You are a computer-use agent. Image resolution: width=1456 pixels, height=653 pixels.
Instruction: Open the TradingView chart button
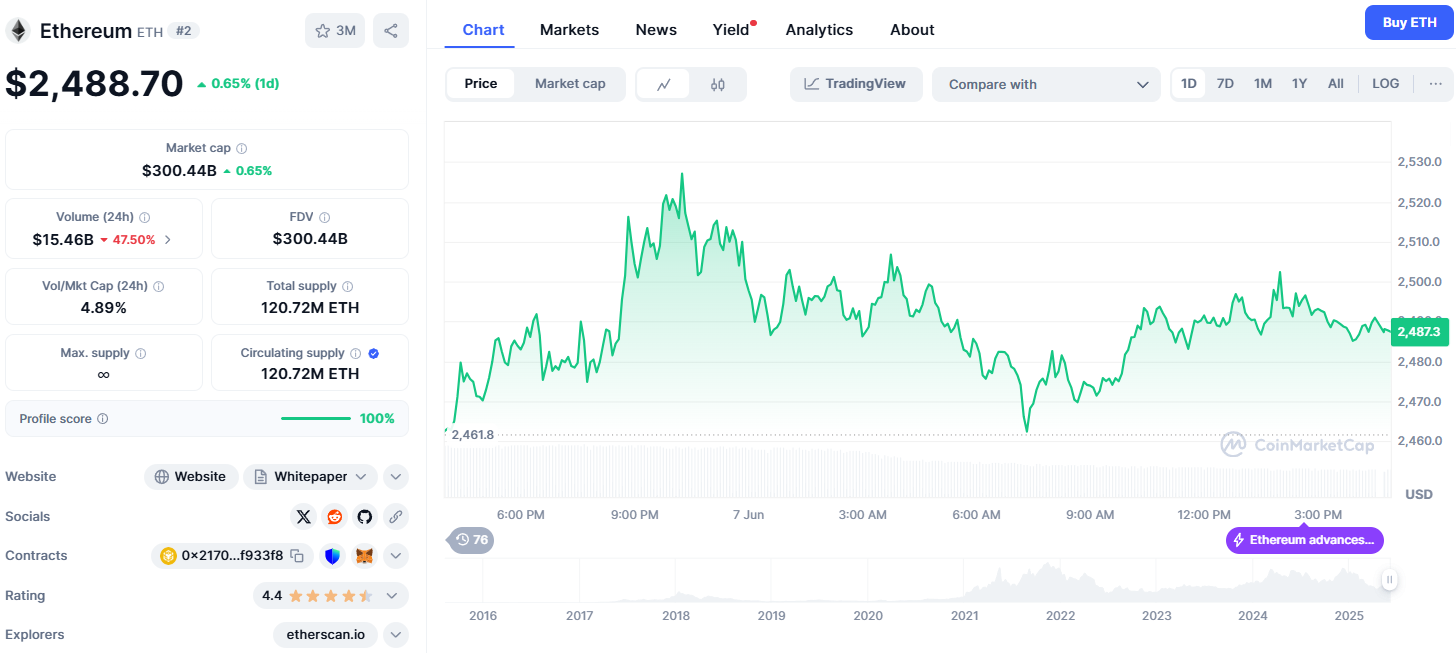click(x=856, y=84)
